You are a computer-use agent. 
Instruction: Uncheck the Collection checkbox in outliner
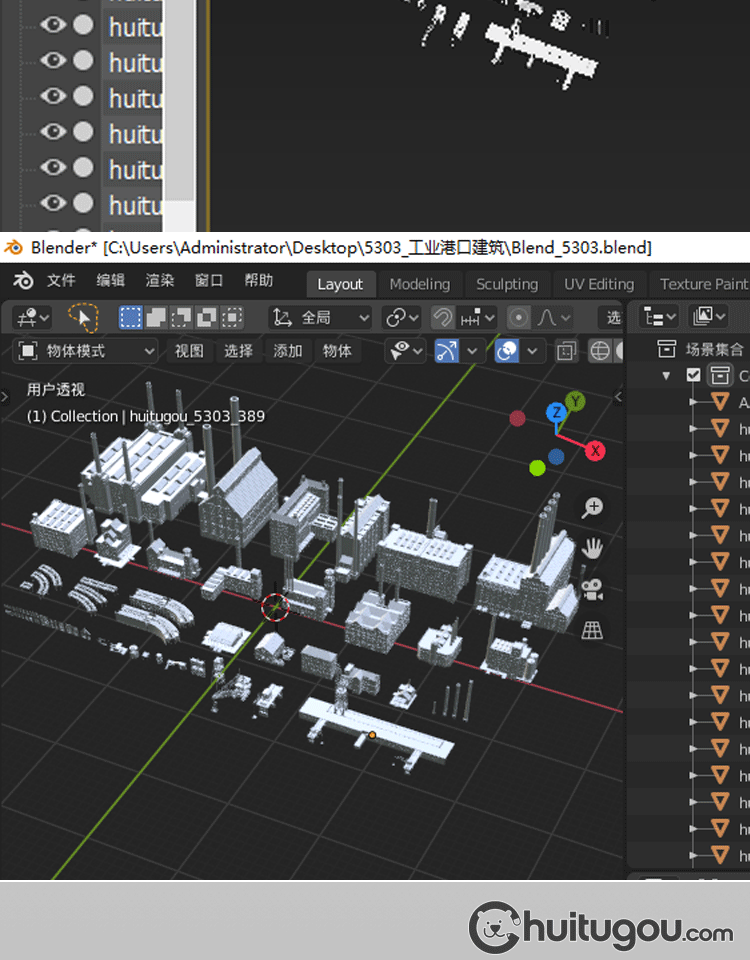click(694, 376)
